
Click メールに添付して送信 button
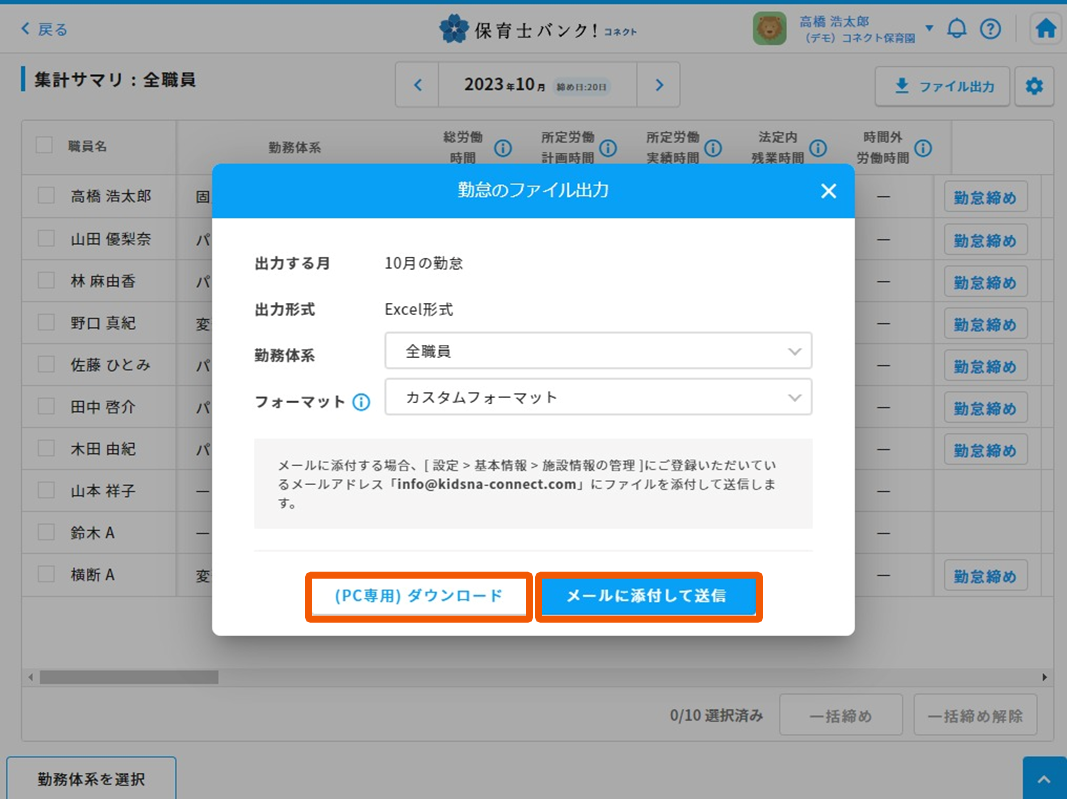(x=647, y=596)
